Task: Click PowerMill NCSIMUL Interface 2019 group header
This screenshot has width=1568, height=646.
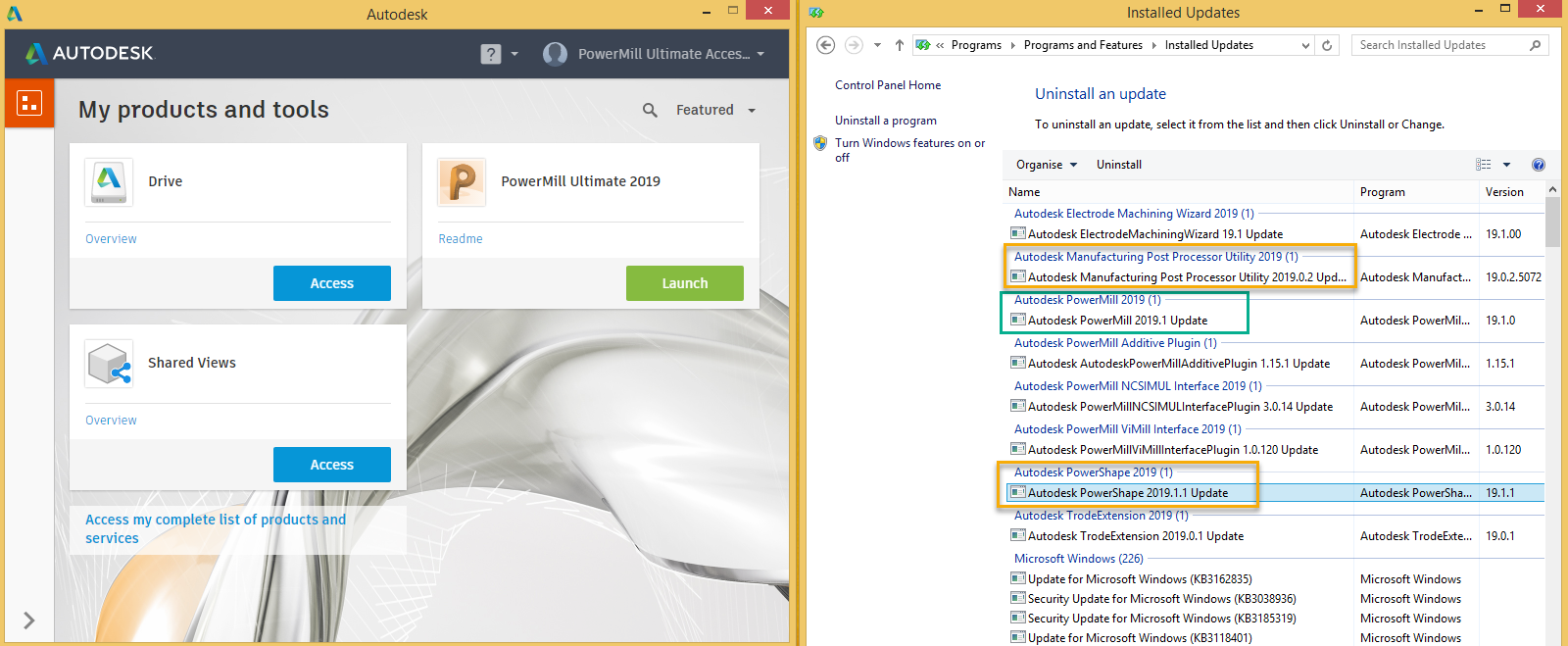Action: [x=1138, y=386]
